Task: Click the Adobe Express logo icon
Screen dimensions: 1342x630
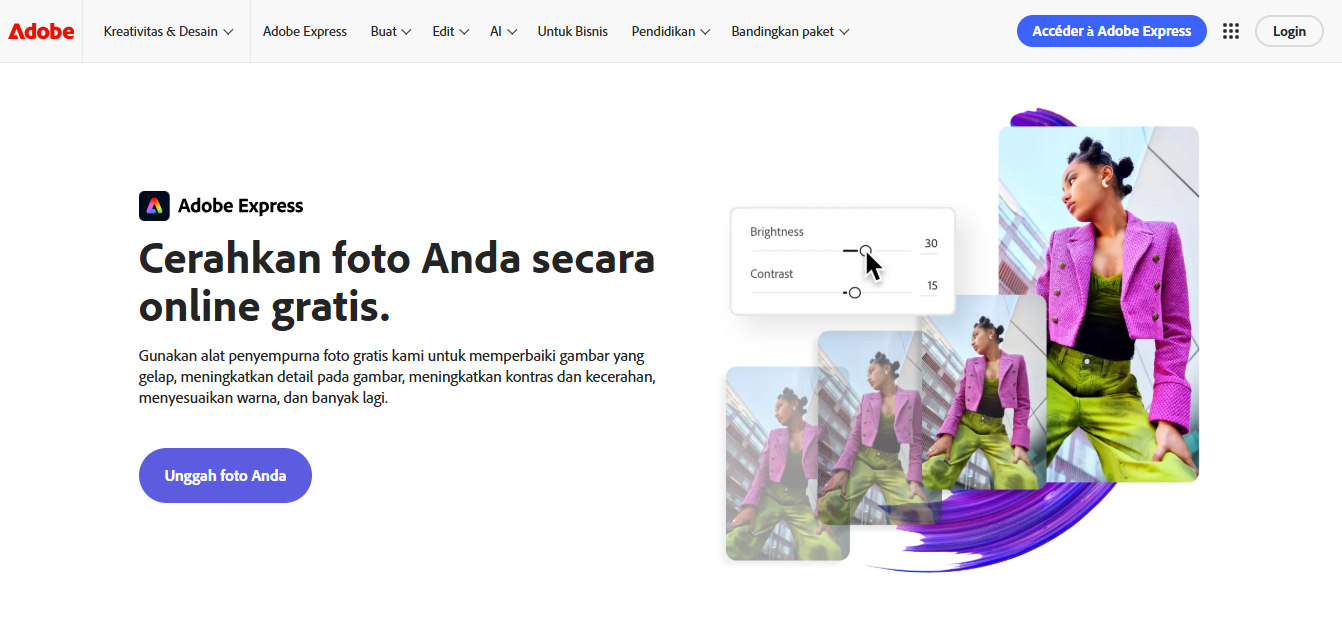Action: pos(154,206)
